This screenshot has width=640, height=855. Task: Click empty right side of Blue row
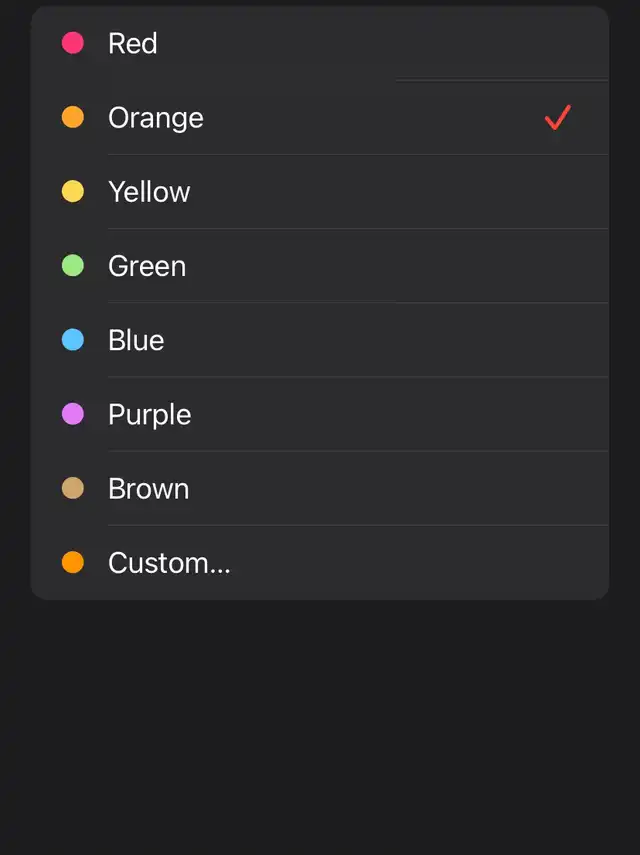point(450,340)
